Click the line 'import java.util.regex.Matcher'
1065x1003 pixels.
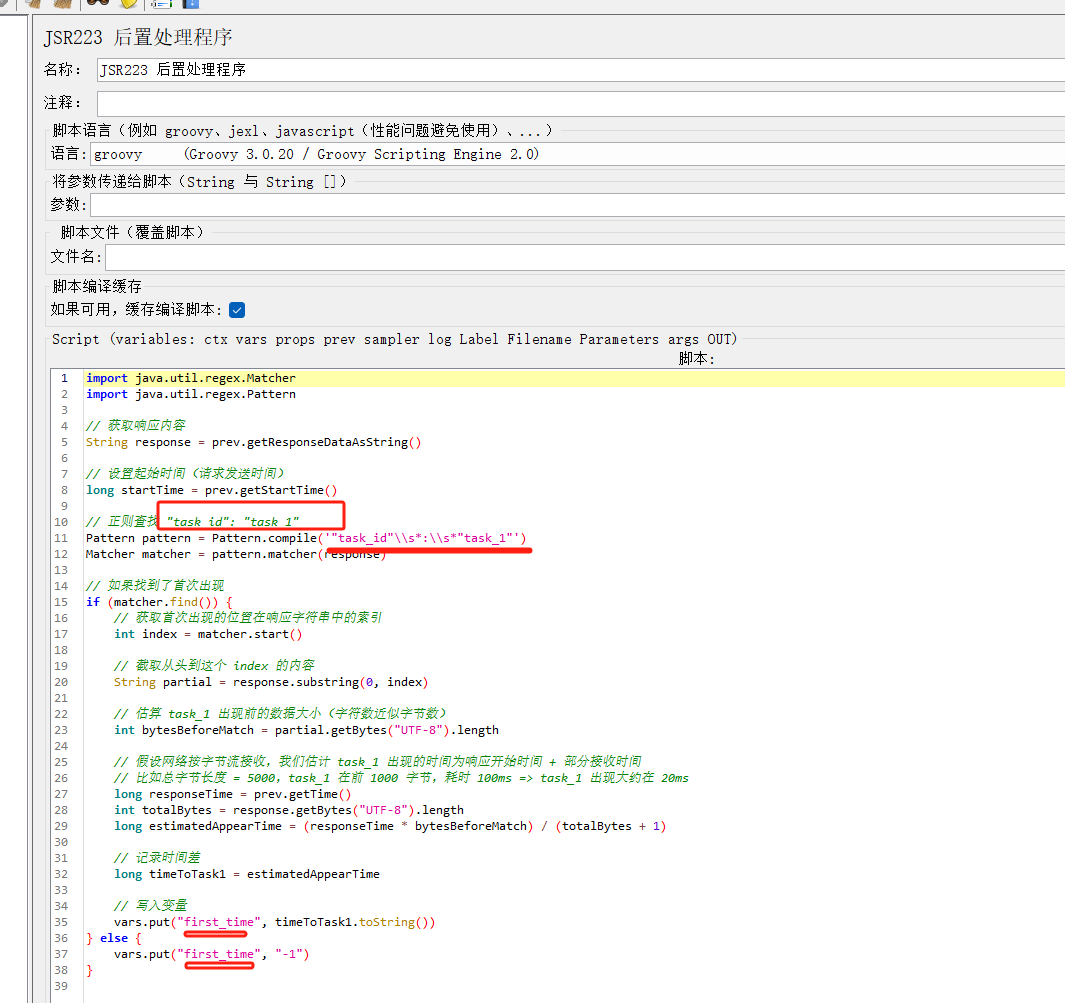point(191,378)
